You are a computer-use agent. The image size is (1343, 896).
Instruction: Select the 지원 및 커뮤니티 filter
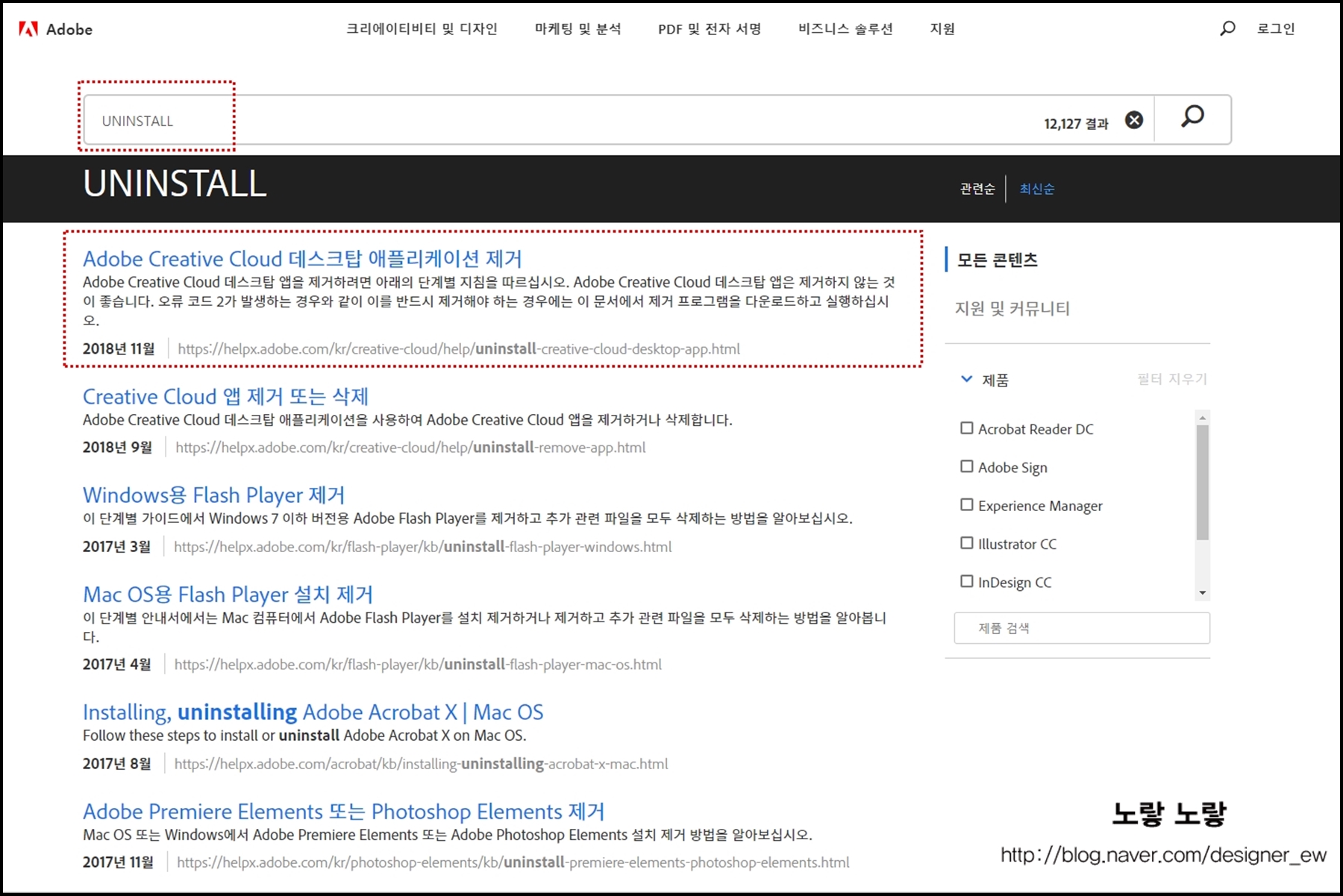(x=1012, y=308)
